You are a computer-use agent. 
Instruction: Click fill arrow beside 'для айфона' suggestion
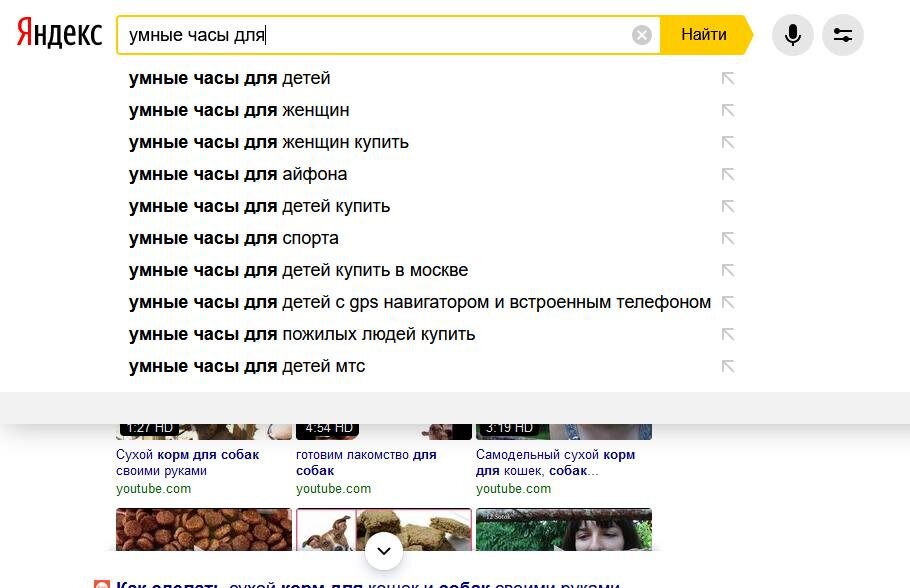click(x=728, y=174)
